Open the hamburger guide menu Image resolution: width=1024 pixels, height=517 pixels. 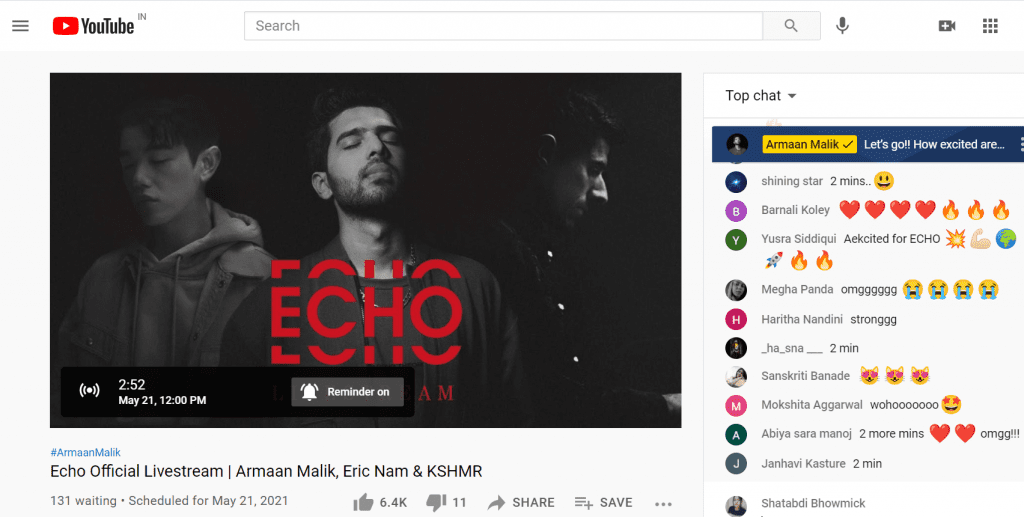[20, 26]
